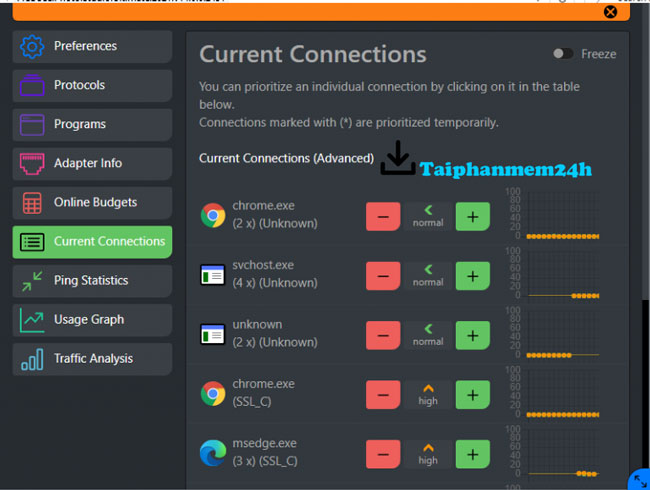Open the Protocols section
The height and width of the screenshot is (490, 650).
click(92, 85)
